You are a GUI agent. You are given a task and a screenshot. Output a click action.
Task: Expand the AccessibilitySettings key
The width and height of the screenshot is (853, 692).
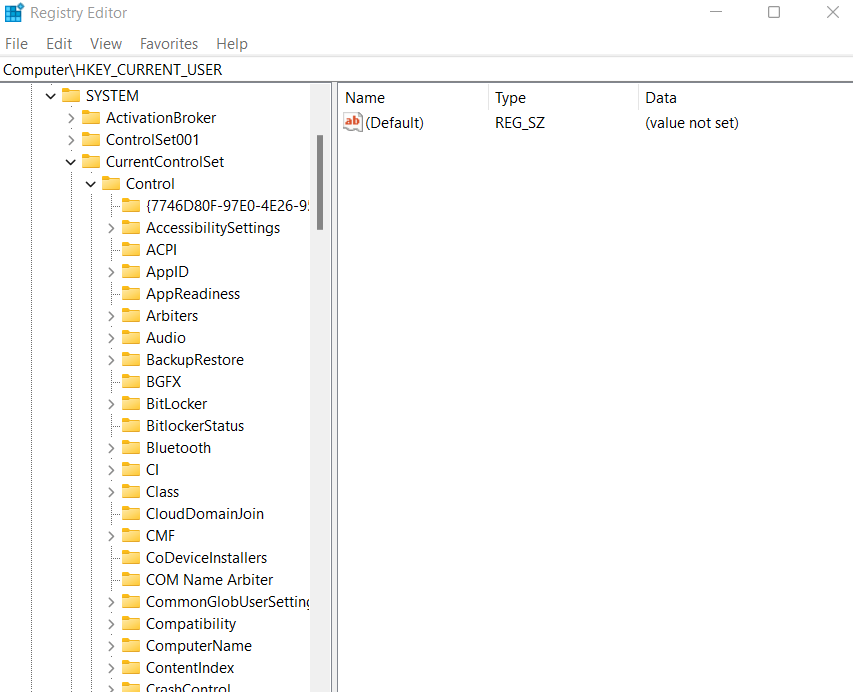[111, 228]
